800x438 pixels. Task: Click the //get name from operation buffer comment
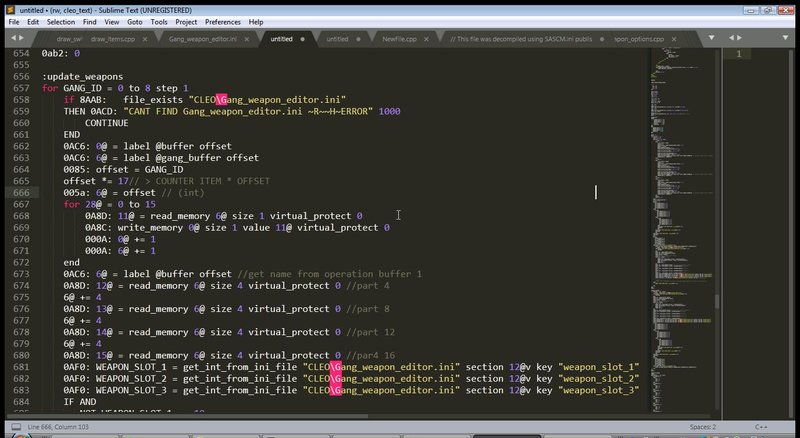(x=330, y=274)
